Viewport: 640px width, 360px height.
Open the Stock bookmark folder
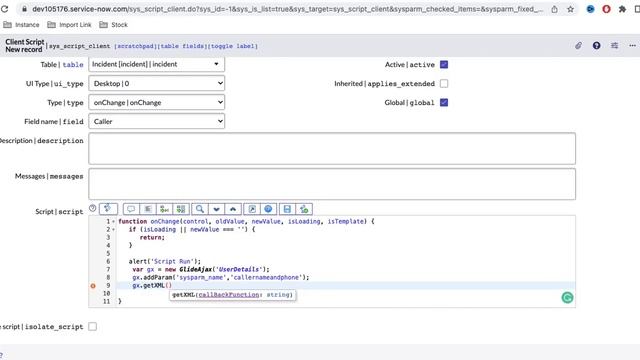pos(113,25)
